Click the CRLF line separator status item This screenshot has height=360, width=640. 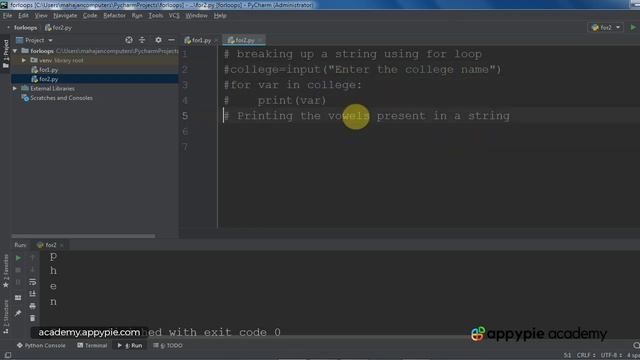pyautogui.click(x=586, y=356)
